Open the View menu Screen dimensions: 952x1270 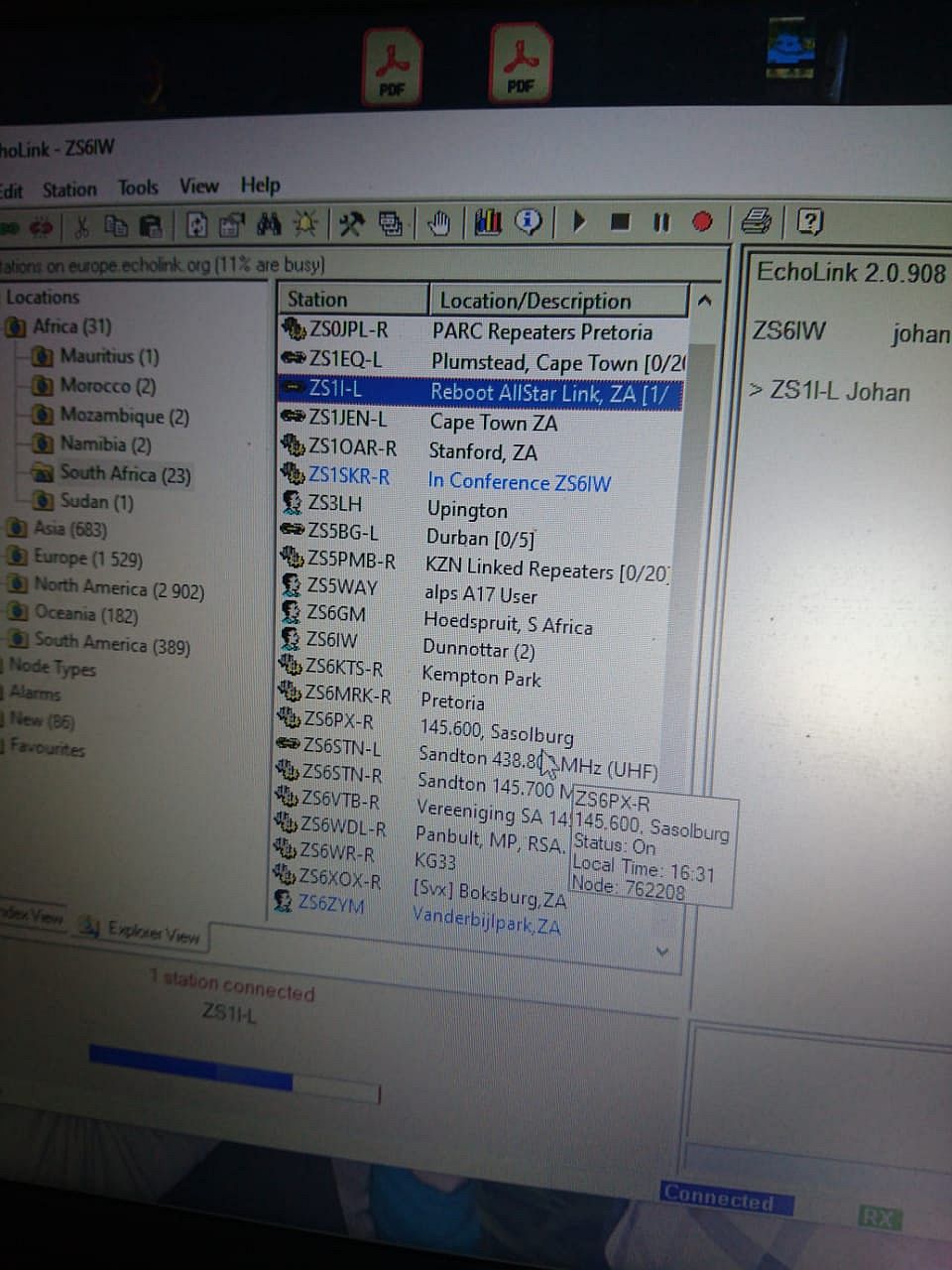click(198, 186)
